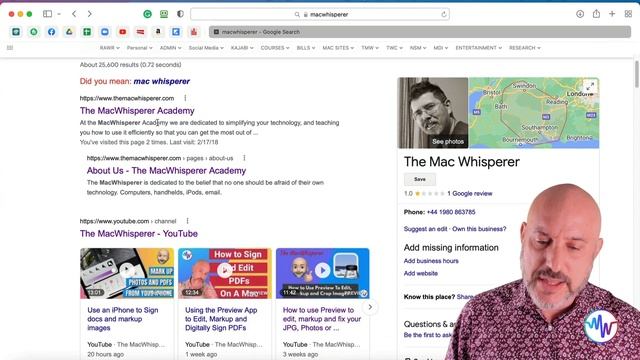
Task: Expand the map with the expand icon
Action: [x=590, y=87]
